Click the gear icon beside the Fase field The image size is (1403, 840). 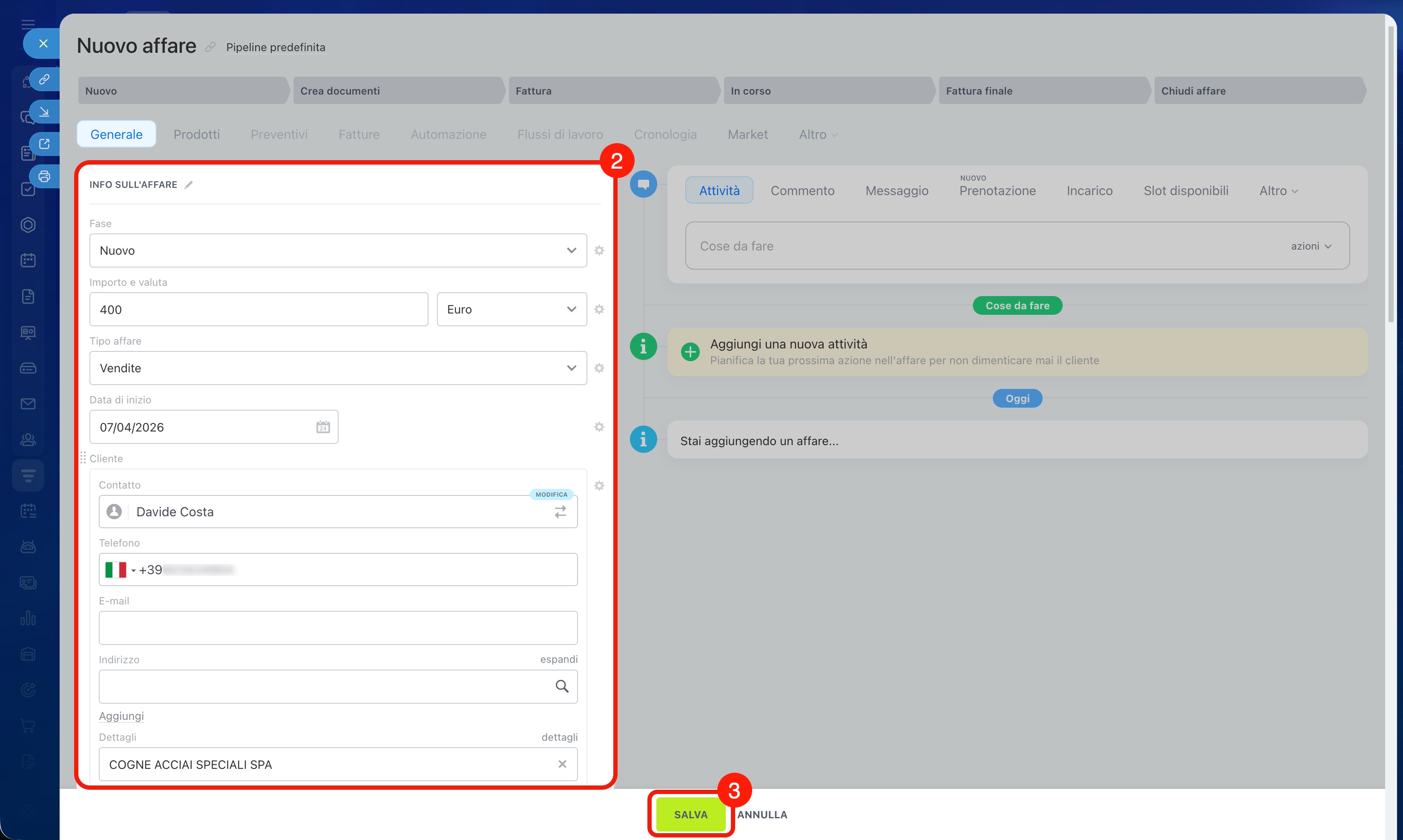[x=599, y=250]
